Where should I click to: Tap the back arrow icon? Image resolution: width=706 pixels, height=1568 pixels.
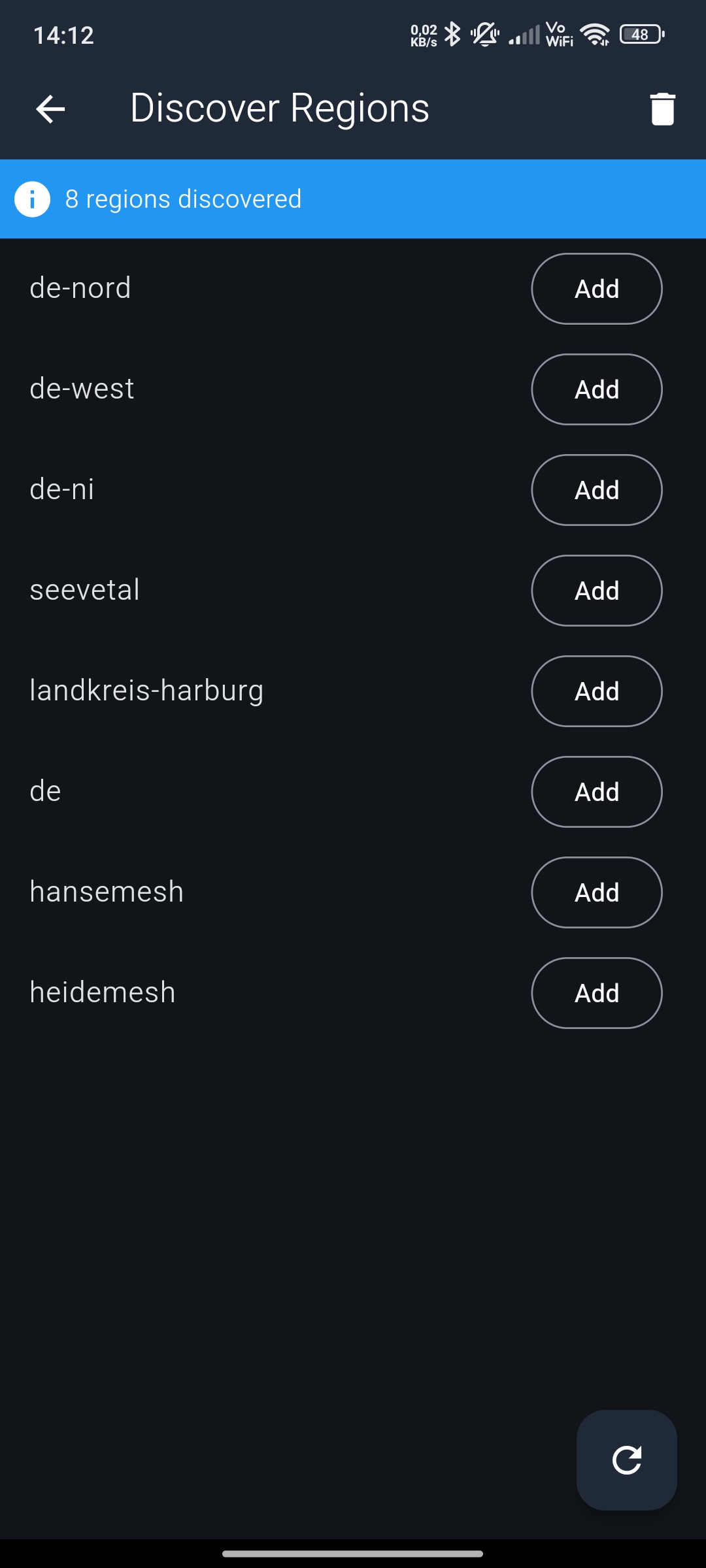pyautogui.click(x=50, y=108)
